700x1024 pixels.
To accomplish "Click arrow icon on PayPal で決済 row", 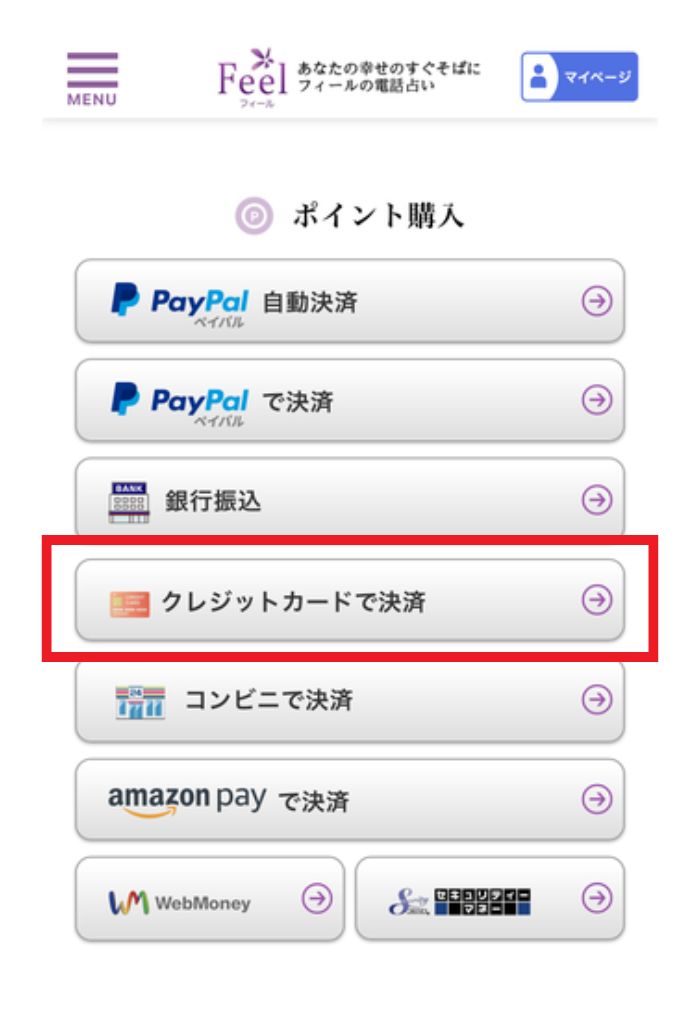I will pyautogui.click(x=597, y=400).
